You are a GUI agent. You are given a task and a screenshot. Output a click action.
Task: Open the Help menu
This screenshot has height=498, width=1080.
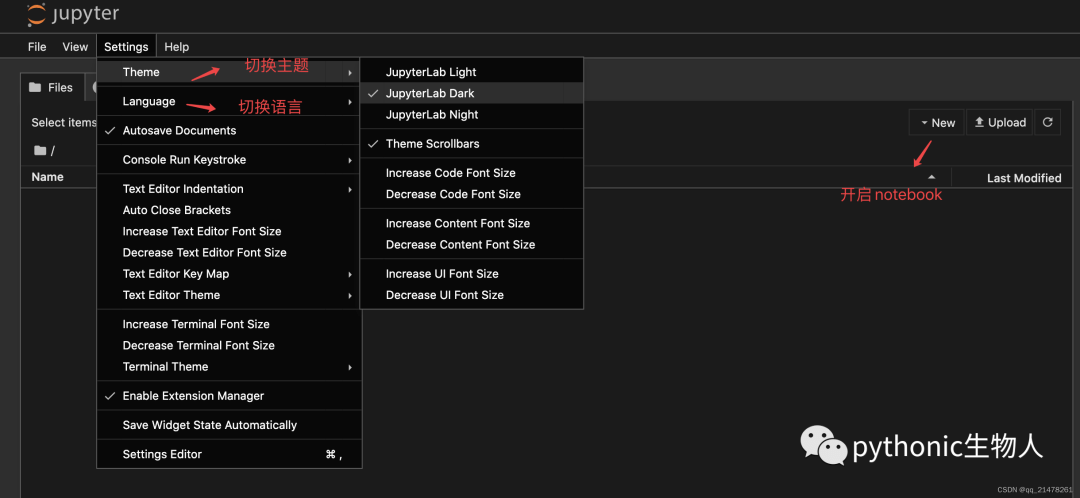coord(176,47)
